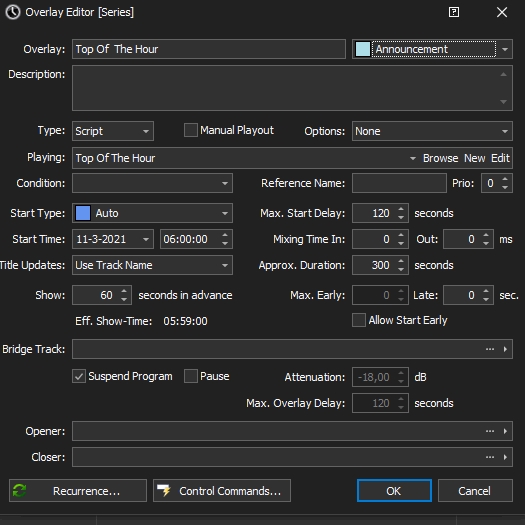
Task: Click the Overlay Editor clock icon
Action: [13, 12]
